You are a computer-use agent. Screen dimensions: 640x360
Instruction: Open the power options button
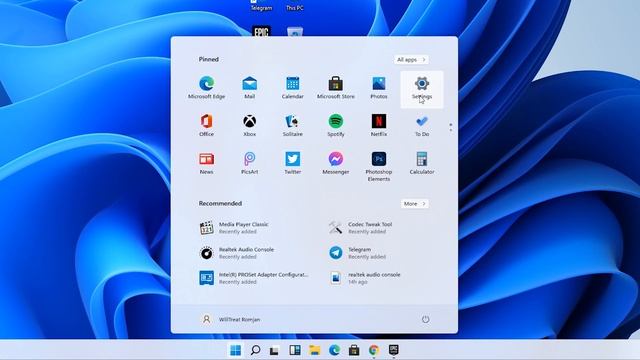tap(425, 320)
